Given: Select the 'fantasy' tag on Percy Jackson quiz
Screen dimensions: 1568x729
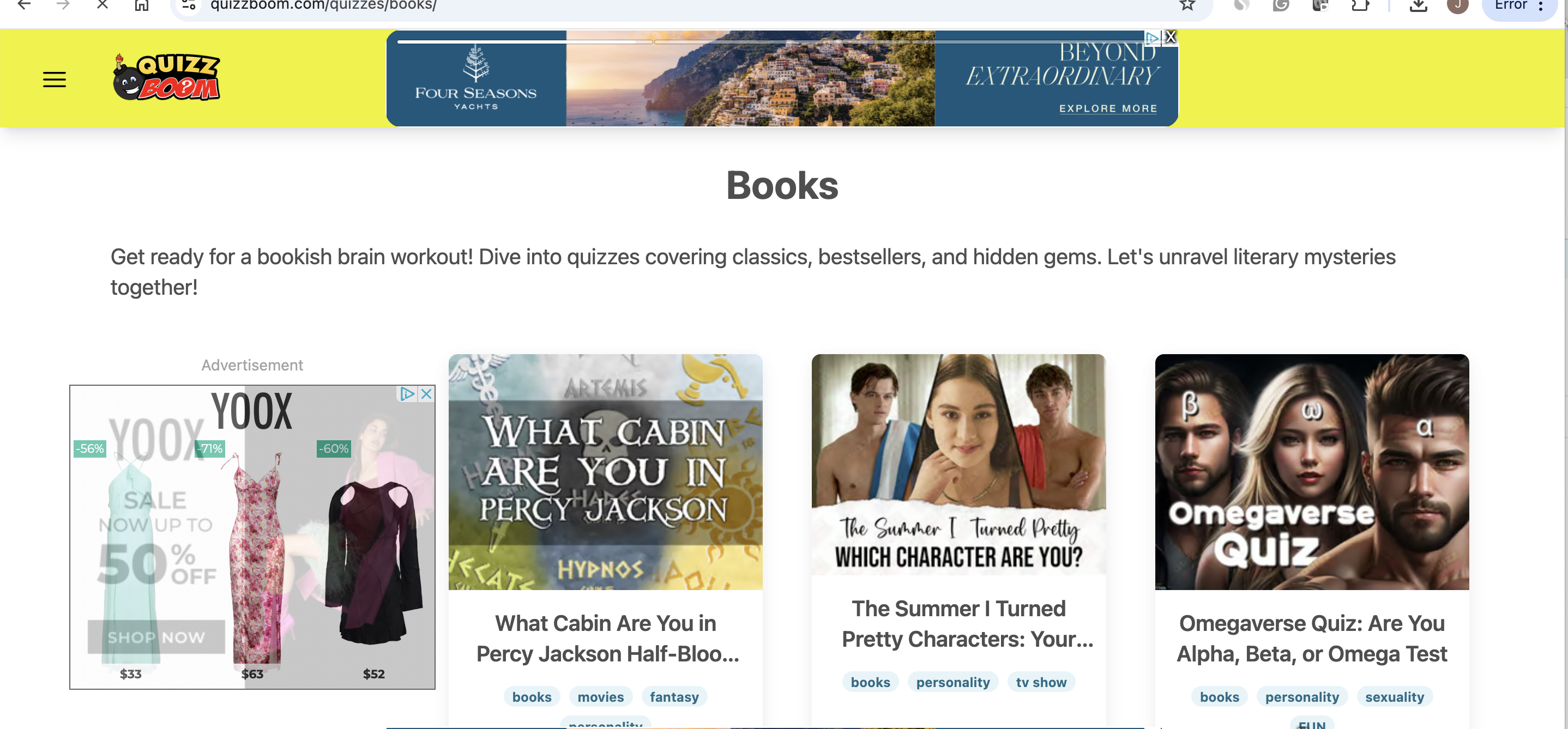Looking at the screenshot, I should pyautogui.click(x=674, y=697).
